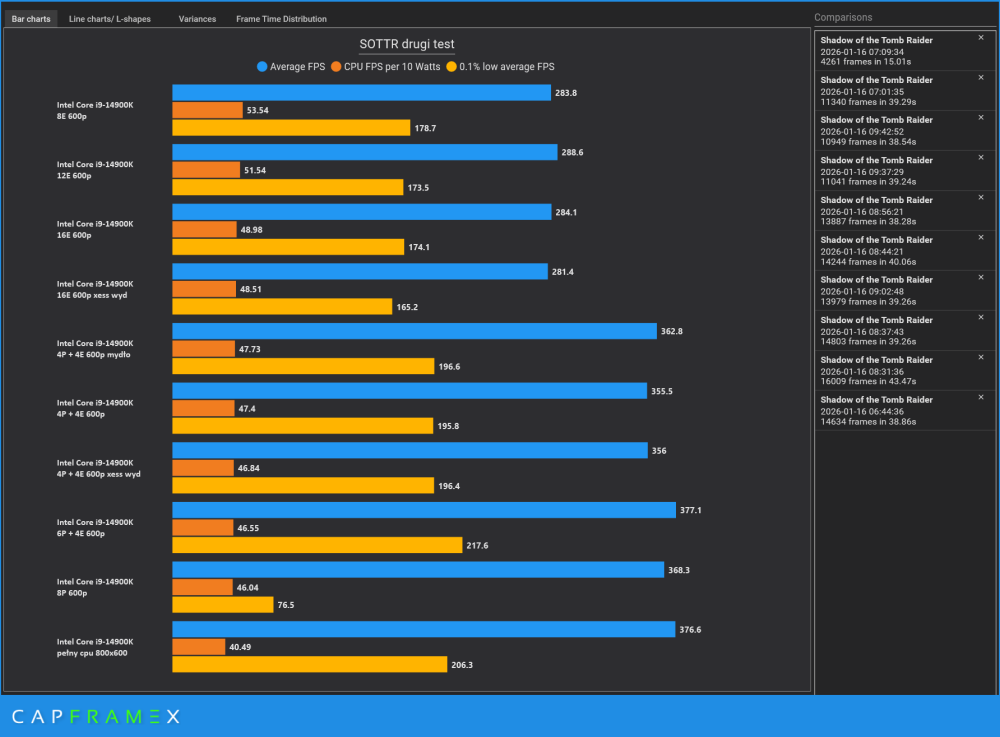The width and height of the screenshot is (1000, 737).
Task: Toggle the Average FPS legend series
Action: click(291, 67)
